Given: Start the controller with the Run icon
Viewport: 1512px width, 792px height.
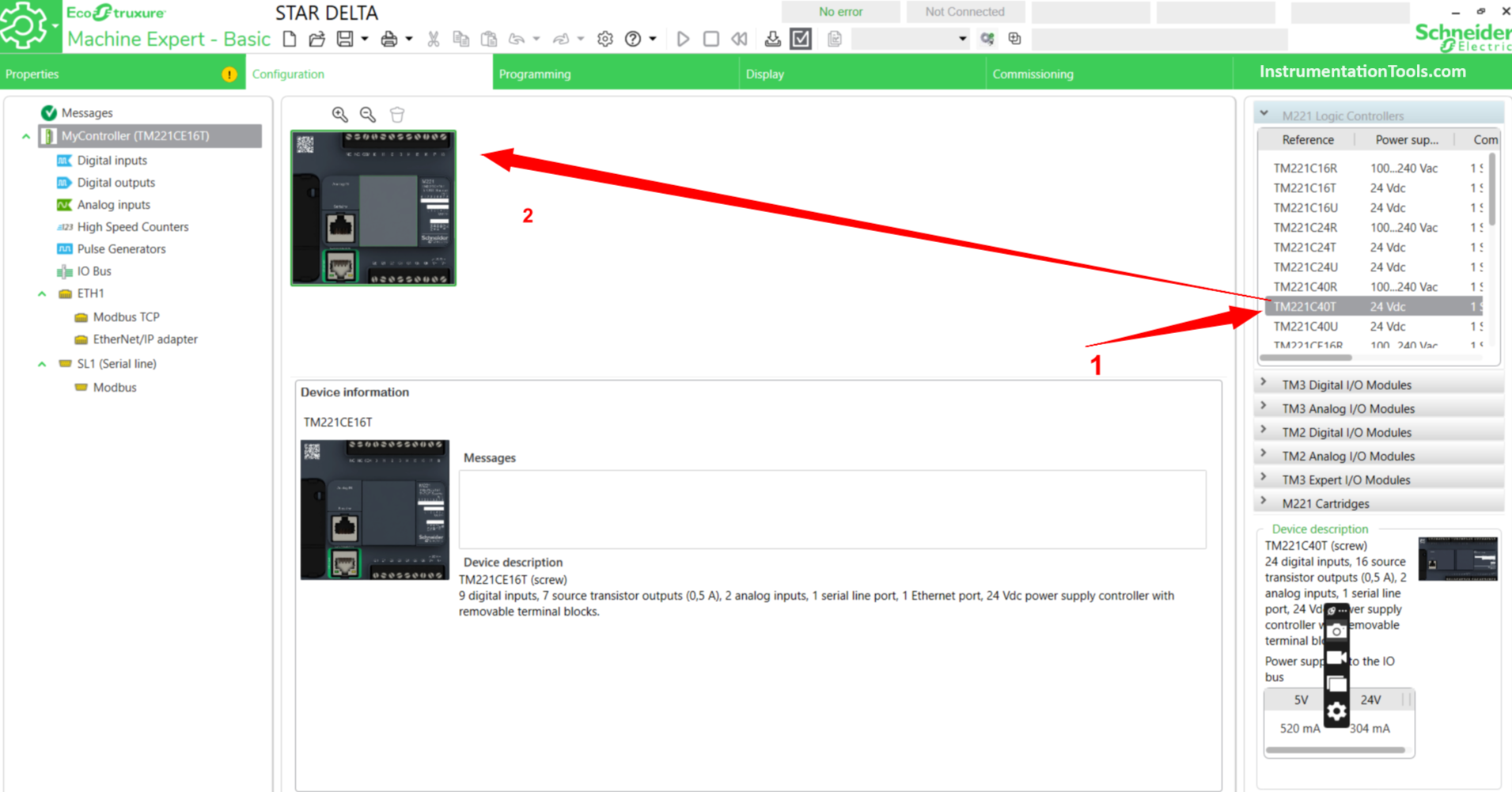Looking at the screenshot, I should [x=683, y=39].
